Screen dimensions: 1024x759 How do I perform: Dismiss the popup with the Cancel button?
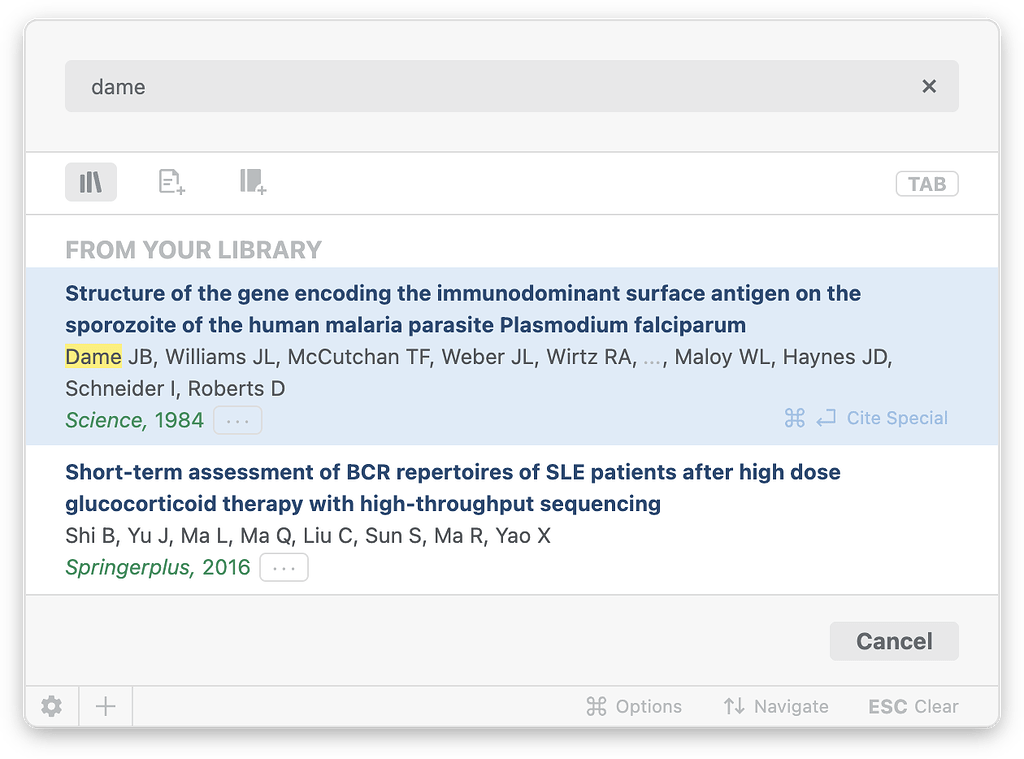[x=894, y=641]
